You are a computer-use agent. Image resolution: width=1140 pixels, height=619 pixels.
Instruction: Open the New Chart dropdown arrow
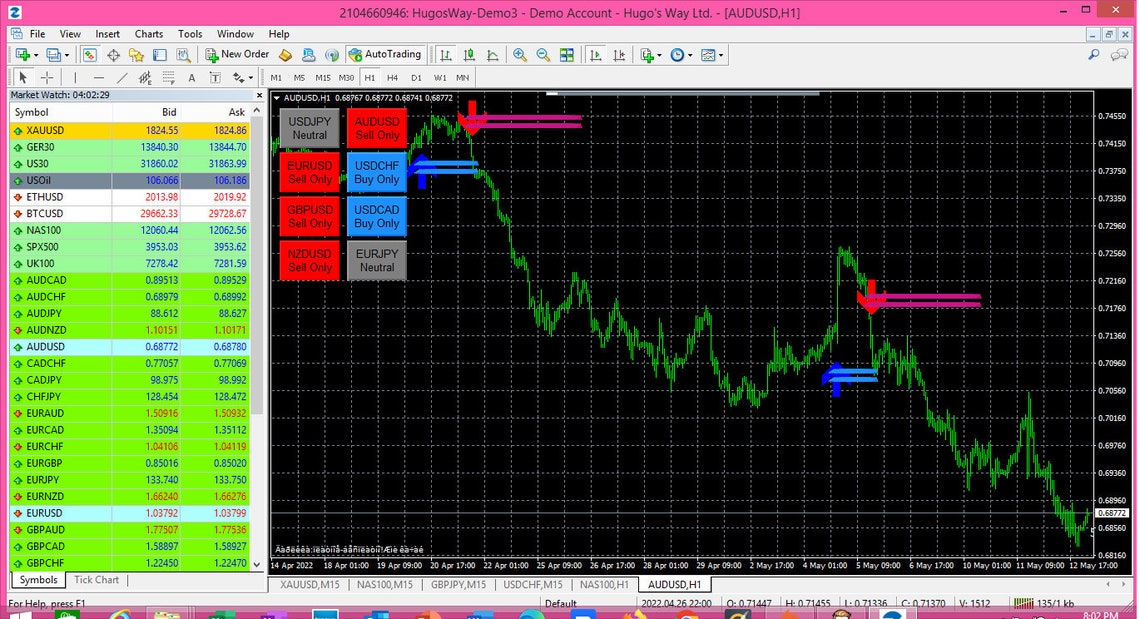pyautogui.click(x=660, y=54)
